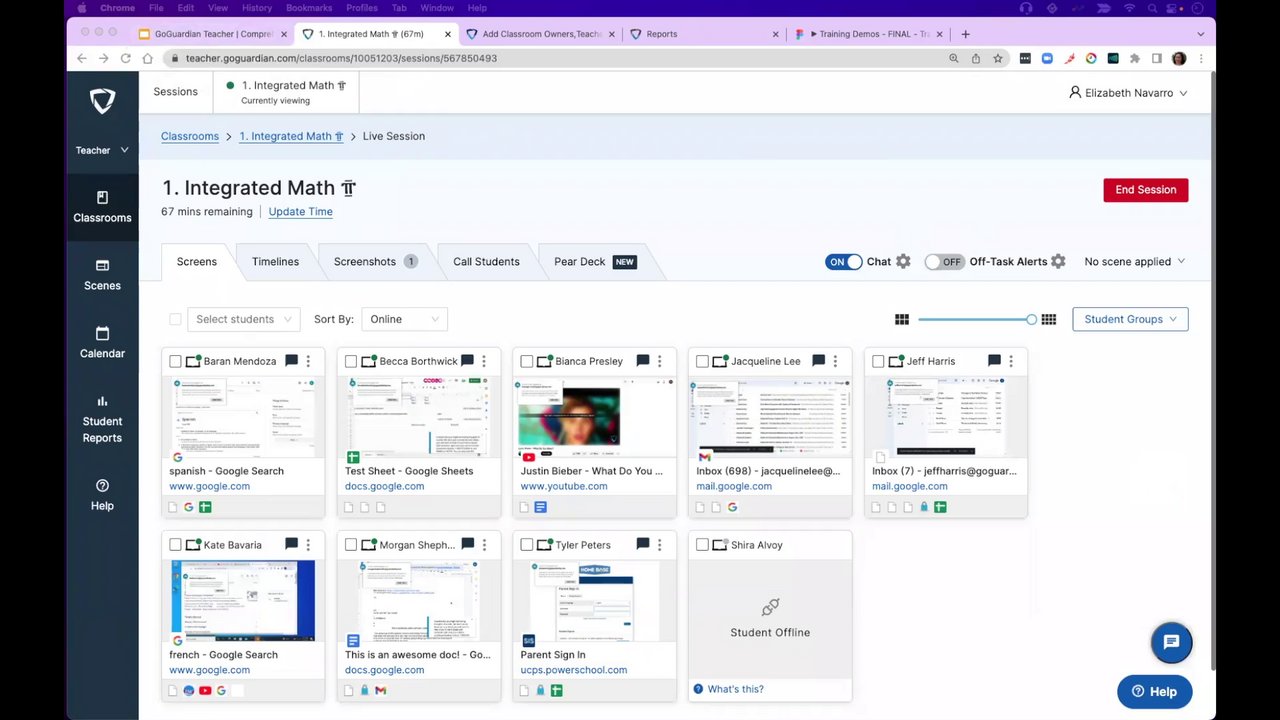Open Baran Mendoza's more options menu
Screen dimensions: 1280x720
coord(308,361)
